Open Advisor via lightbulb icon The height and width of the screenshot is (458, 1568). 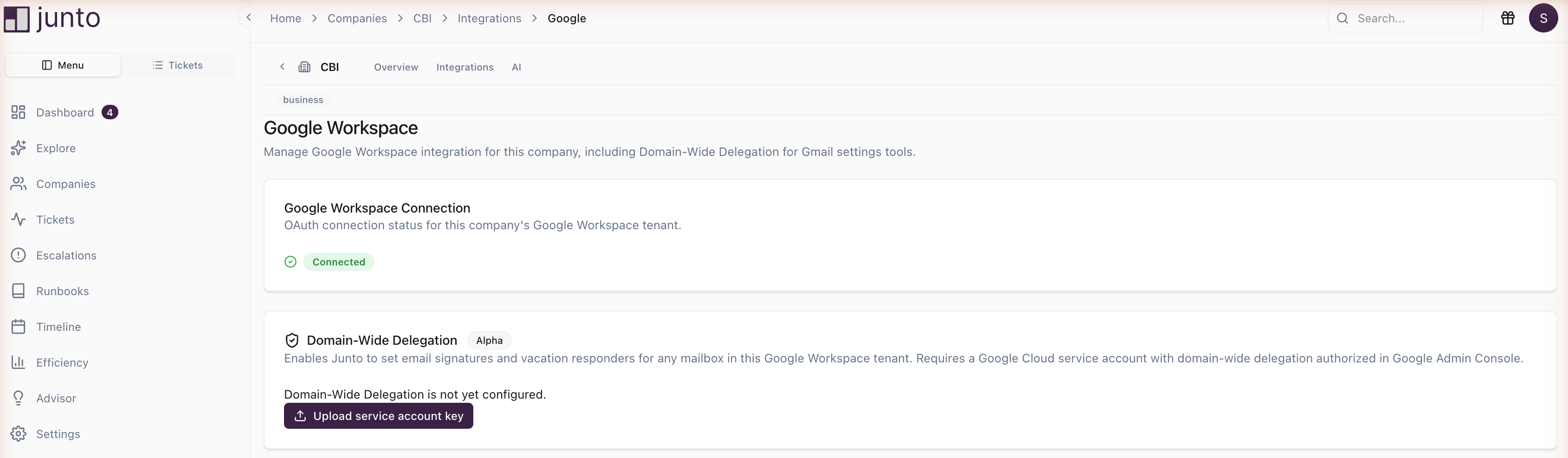coord(18,398)
